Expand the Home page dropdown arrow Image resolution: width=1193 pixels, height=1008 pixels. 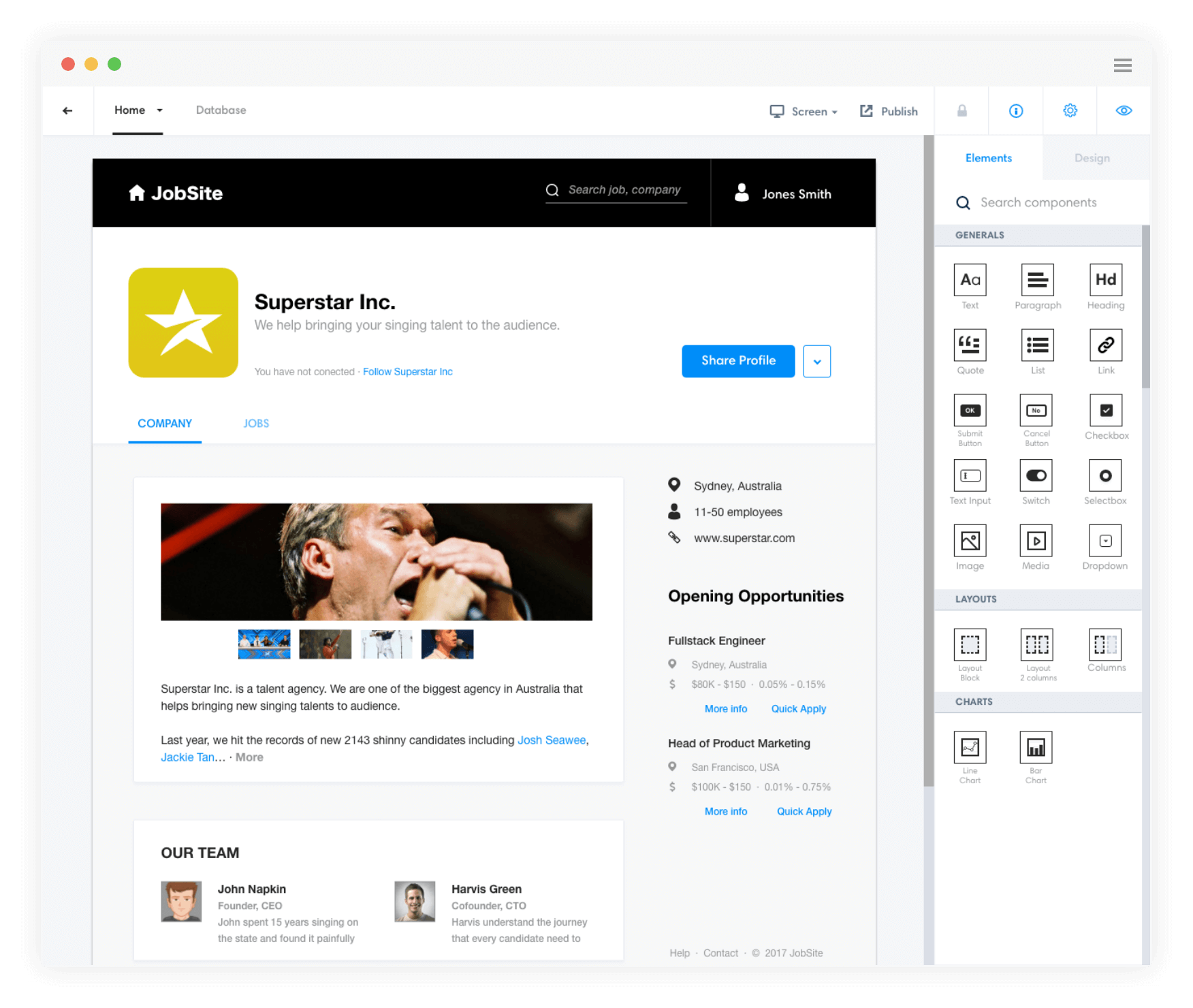coord(159,110)
